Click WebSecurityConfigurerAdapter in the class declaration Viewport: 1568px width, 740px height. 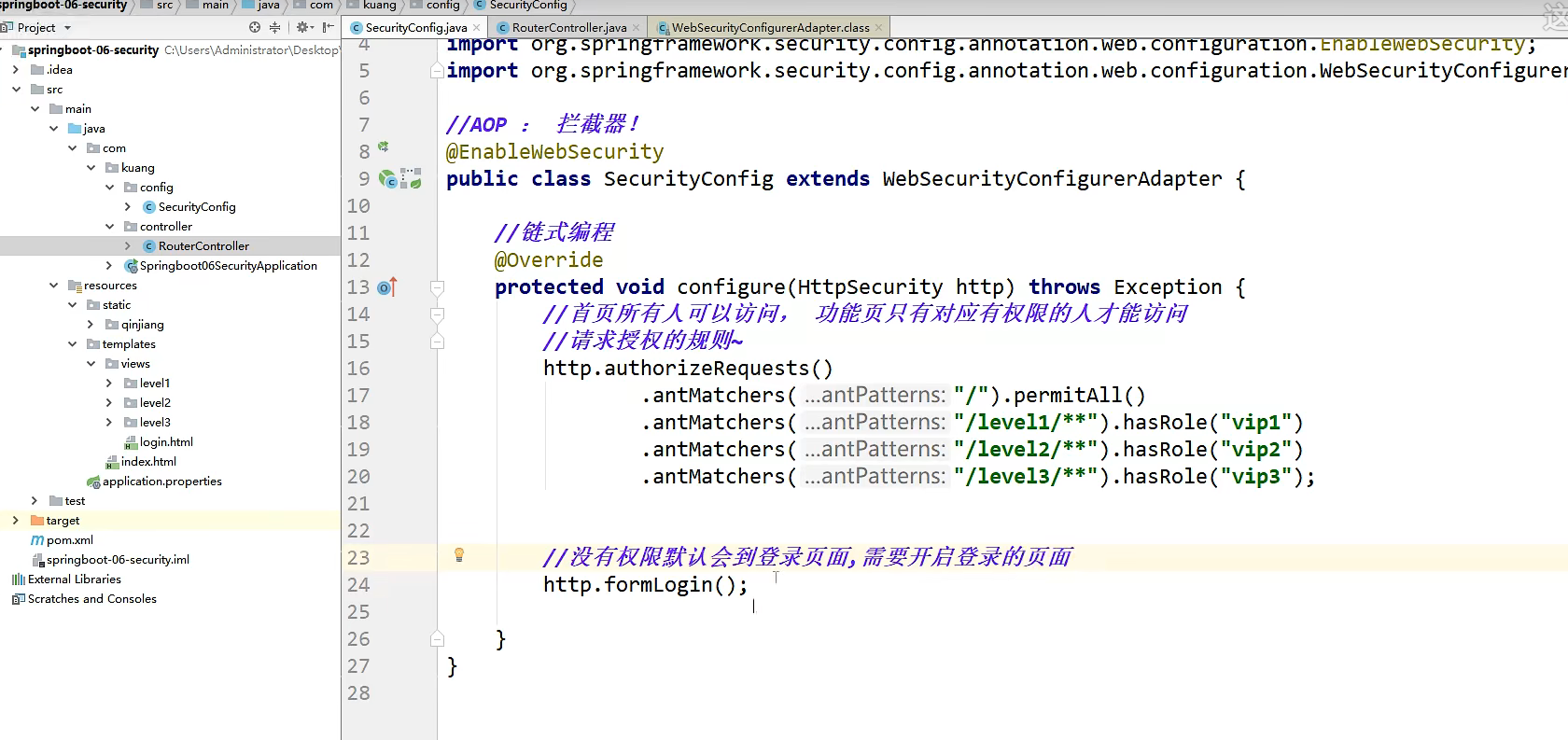(1052, 179)
